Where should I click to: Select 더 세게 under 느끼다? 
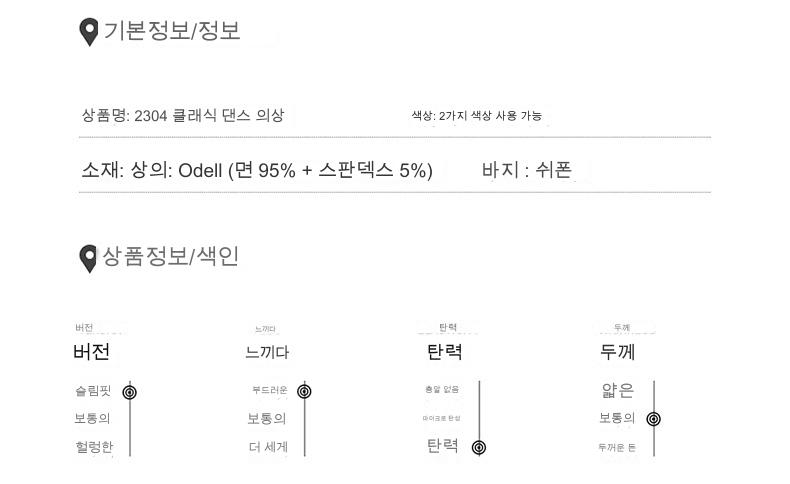point(268,447)
